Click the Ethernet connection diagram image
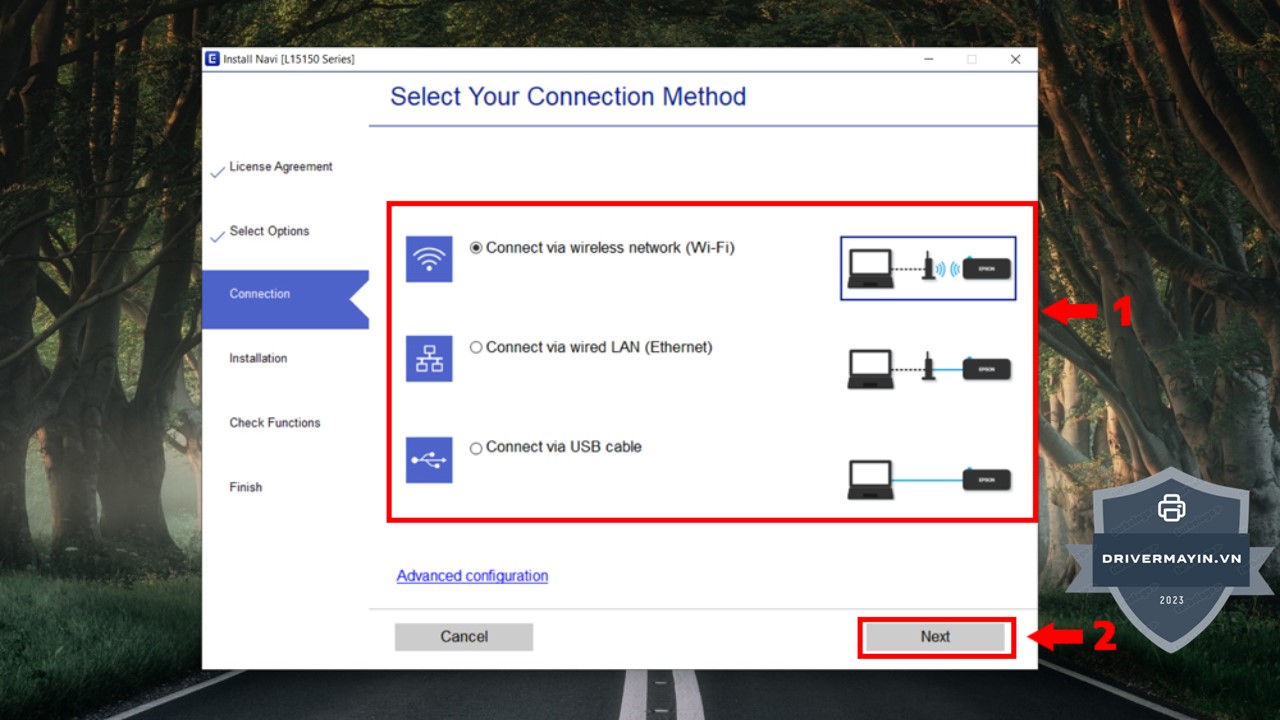The height and width of the screenshot is (720, 1280). 928,368
